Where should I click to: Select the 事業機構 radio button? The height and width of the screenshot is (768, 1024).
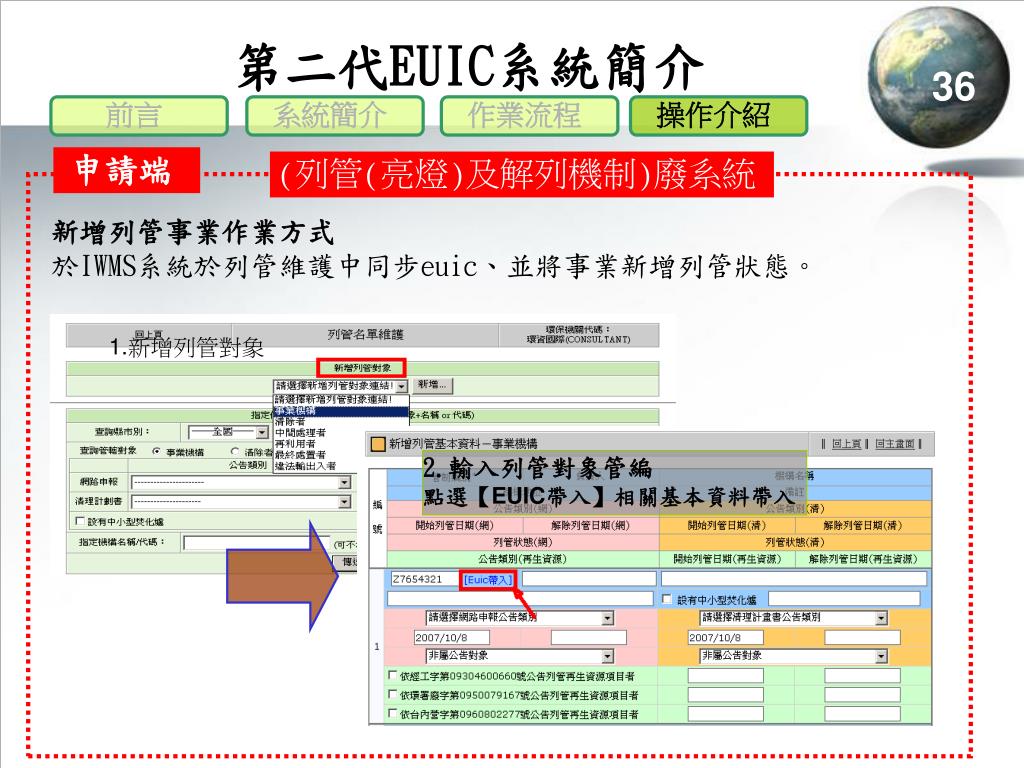156,451
